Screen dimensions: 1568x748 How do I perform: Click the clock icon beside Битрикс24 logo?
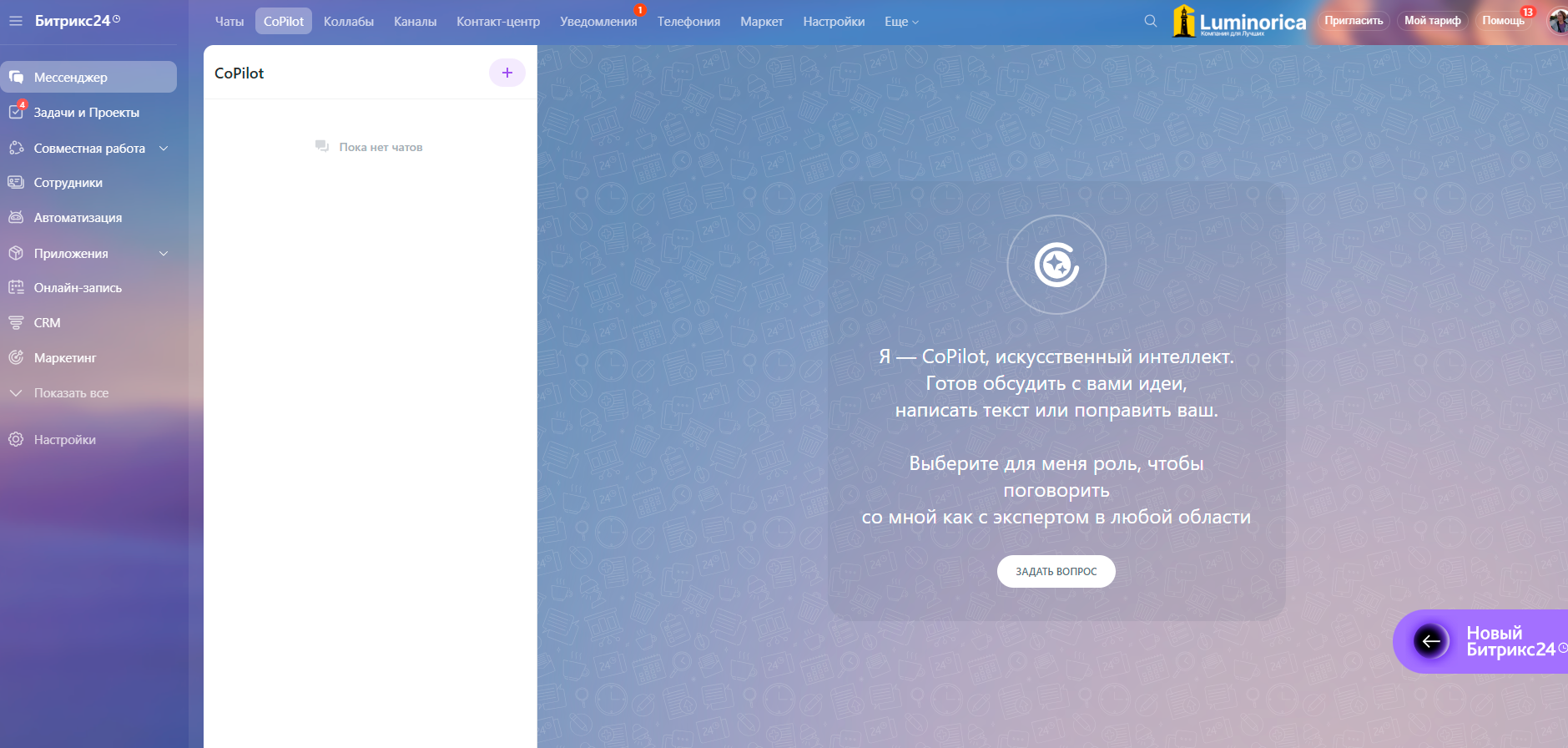tap(117, 18)
